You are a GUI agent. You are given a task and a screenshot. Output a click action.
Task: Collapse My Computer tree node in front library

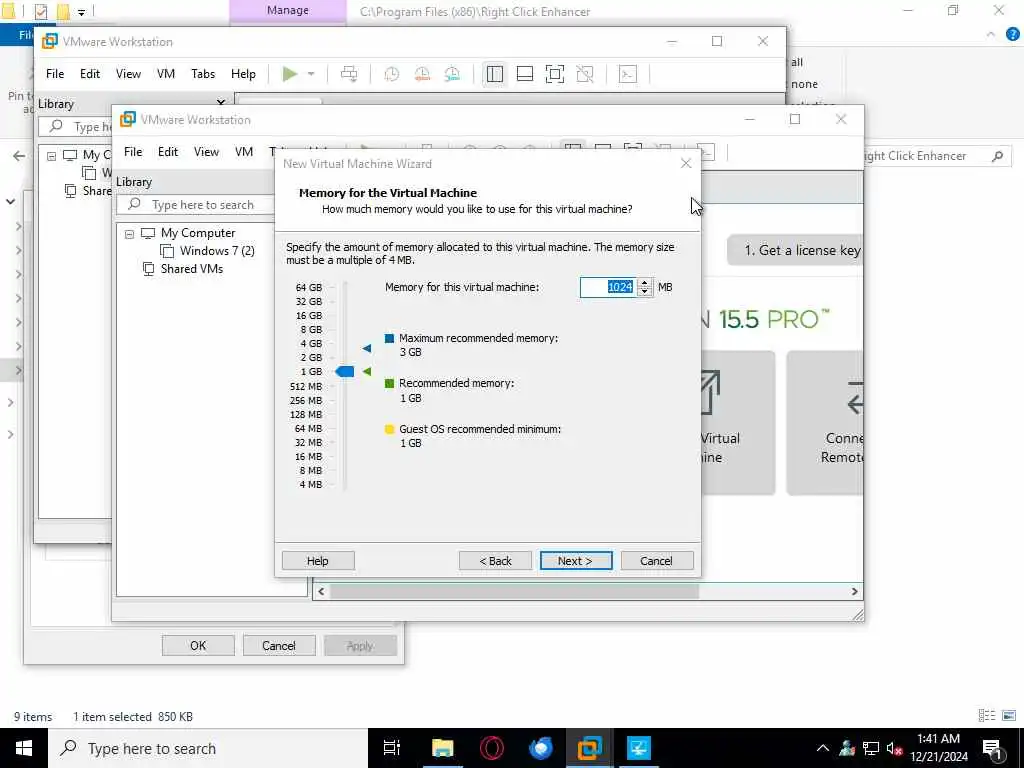(129, 234)
